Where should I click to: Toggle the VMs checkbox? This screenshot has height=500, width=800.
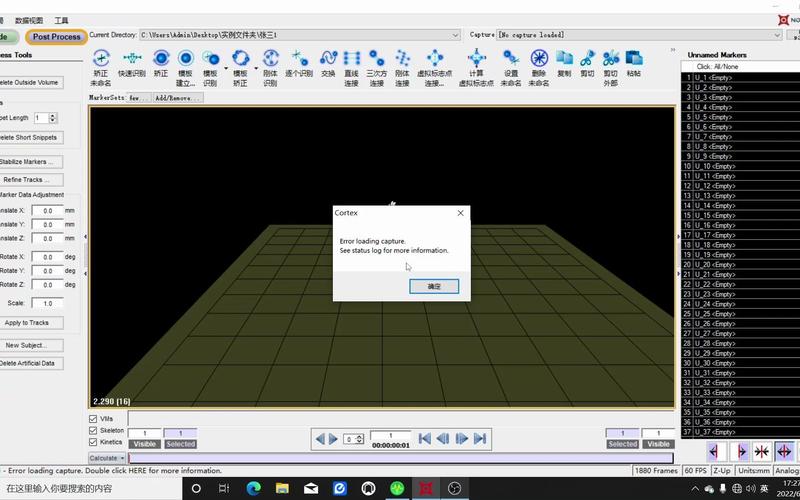[93, 419]
